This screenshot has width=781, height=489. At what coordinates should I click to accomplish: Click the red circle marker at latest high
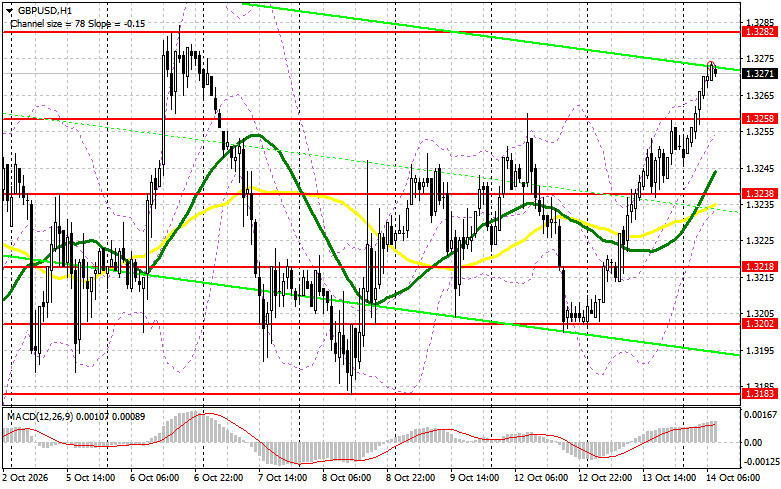point(711,65)
